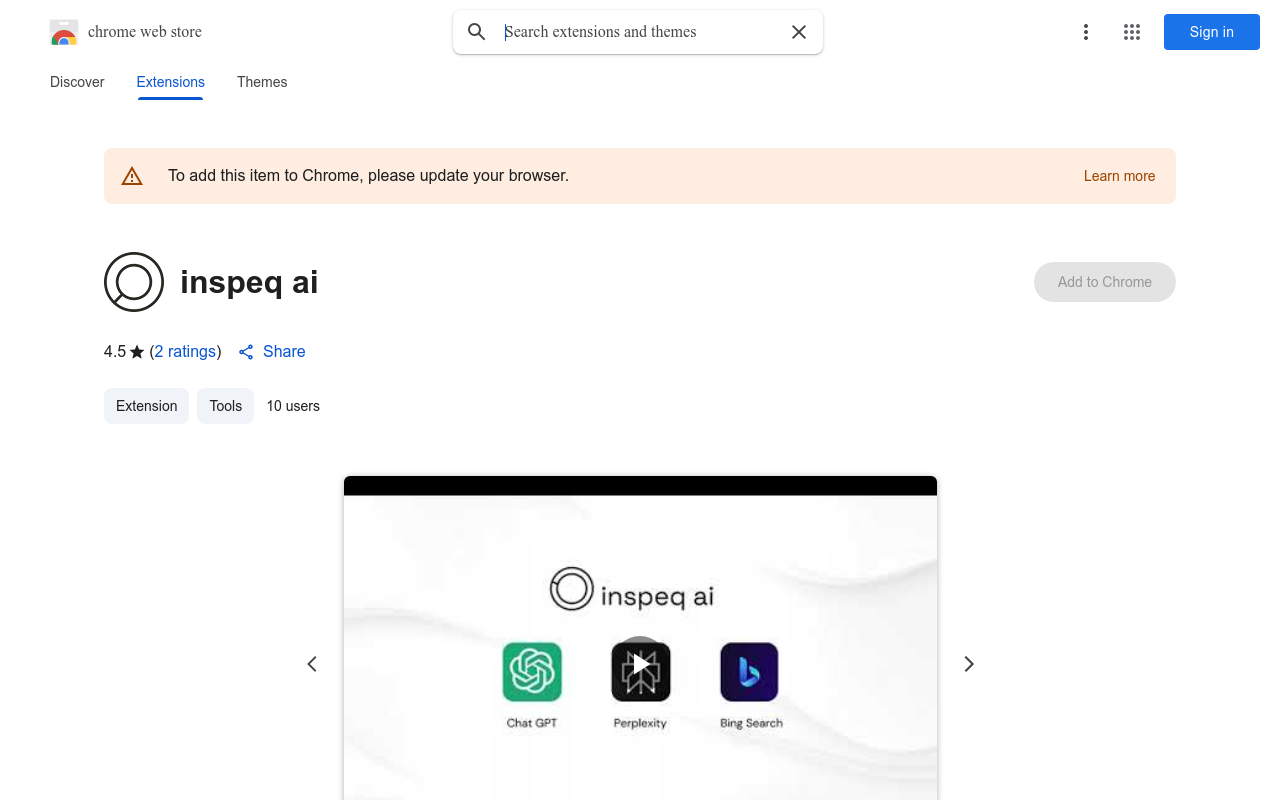Click the rating star icon
The image size is (1280, 800).
(137, 352)
